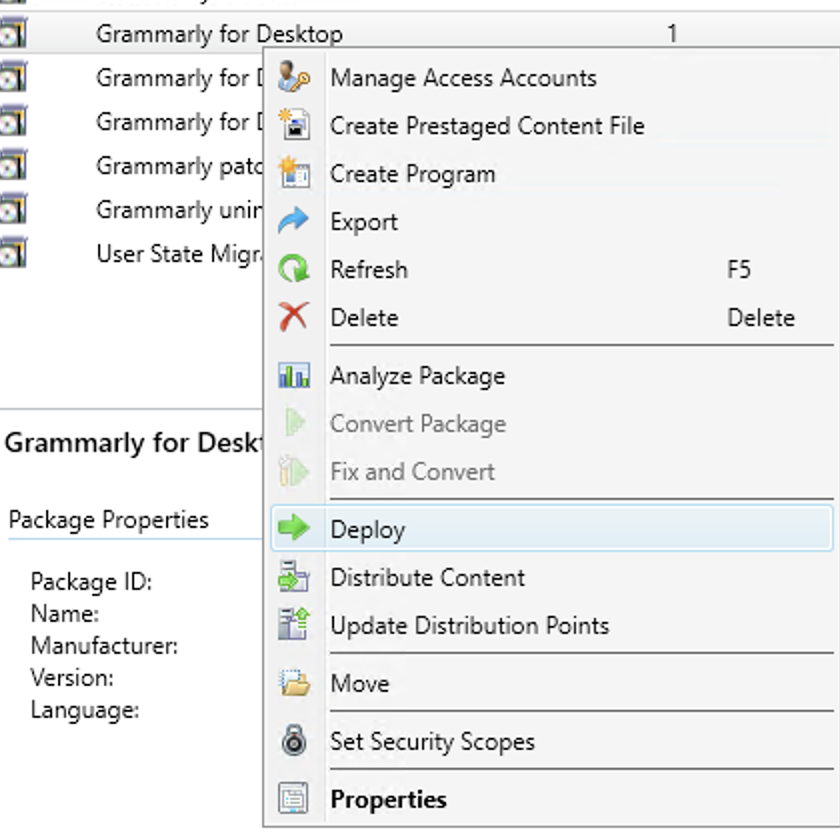Click the Package Properties section header
This screenshot has height=834, width=840.
[x=108, y=520]
